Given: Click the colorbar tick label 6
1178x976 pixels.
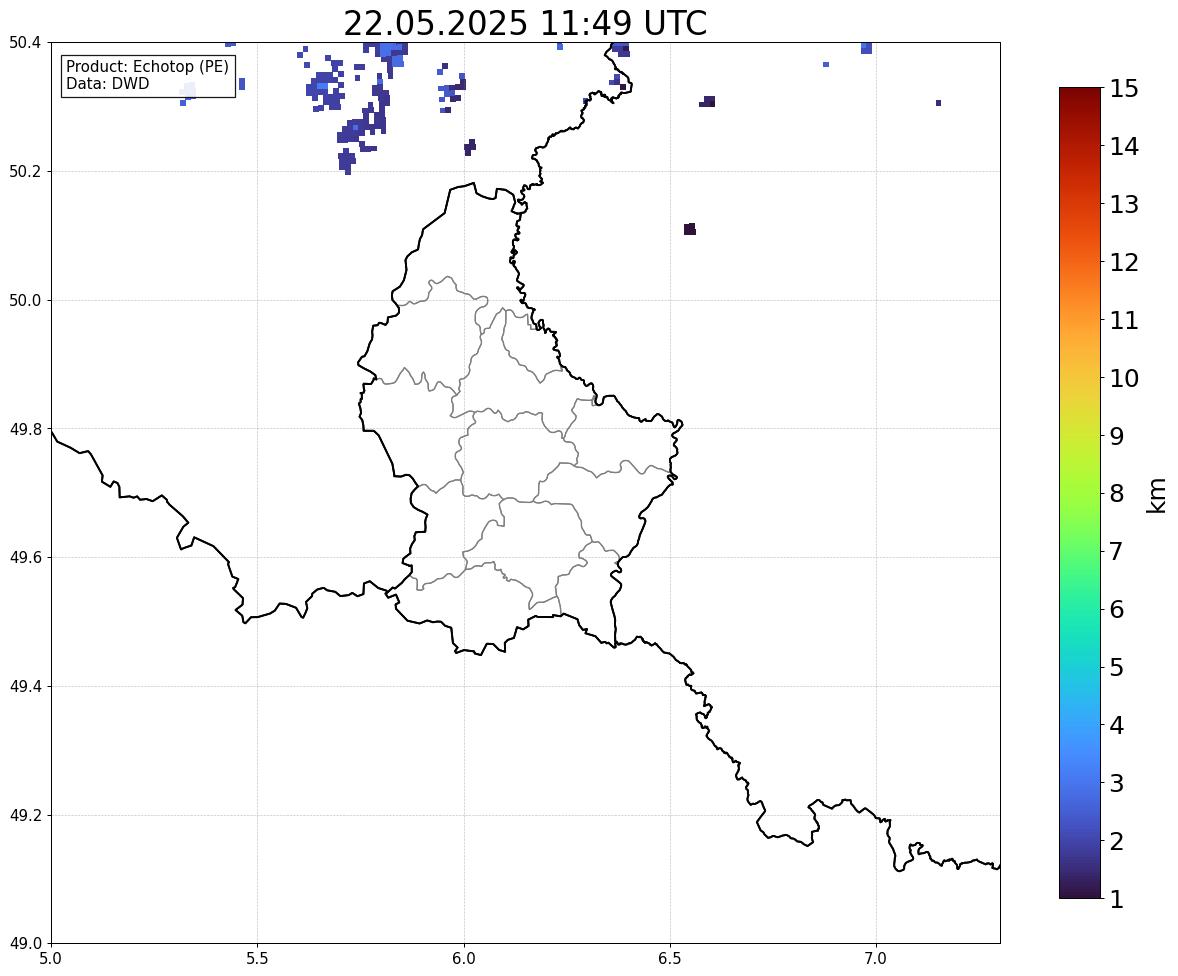Looking at the screenshot, I should 1117,609.
